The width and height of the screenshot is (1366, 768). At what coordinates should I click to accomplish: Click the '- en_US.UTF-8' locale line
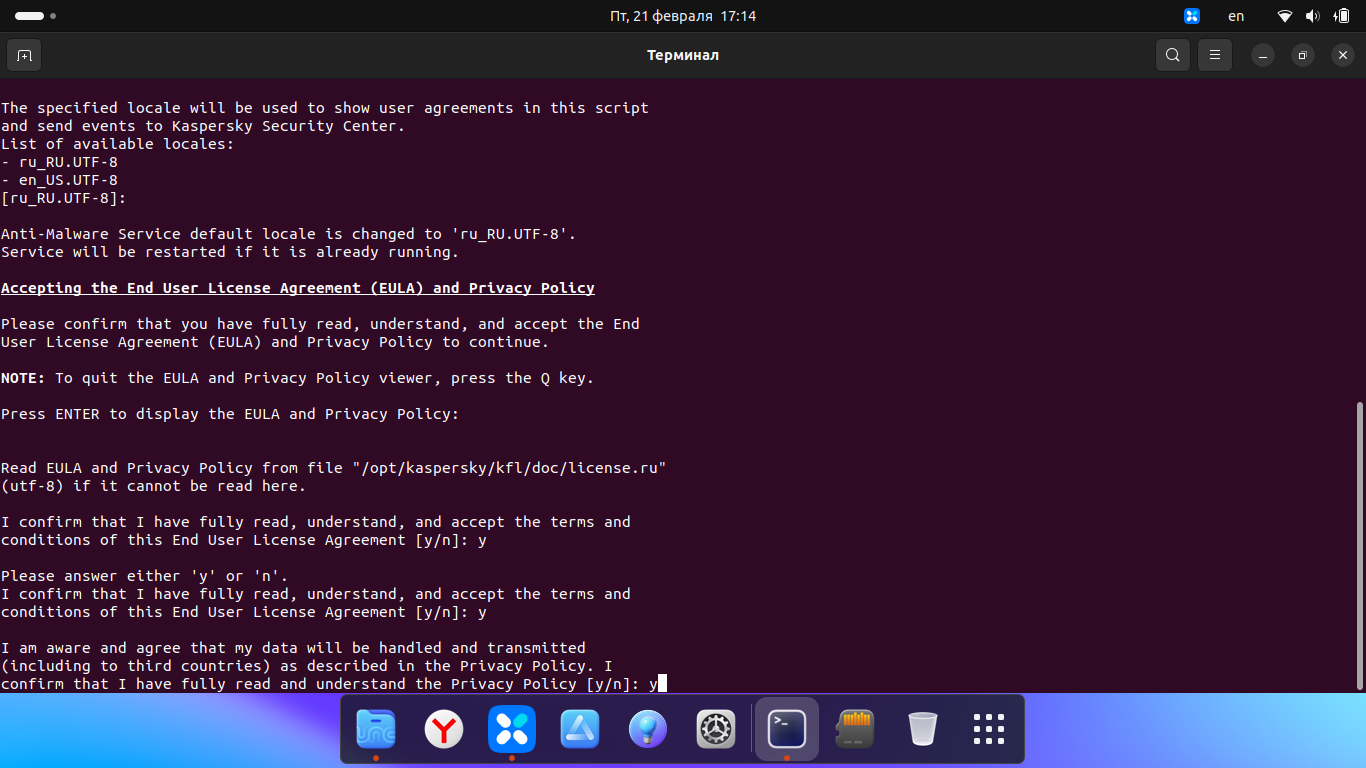60,180
